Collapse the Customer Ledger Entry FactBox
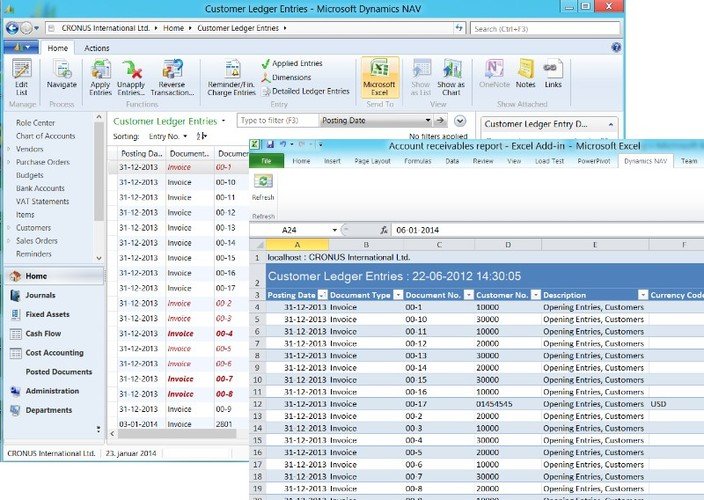This screenshot has width=704, height=500. (x=611, y=124)
